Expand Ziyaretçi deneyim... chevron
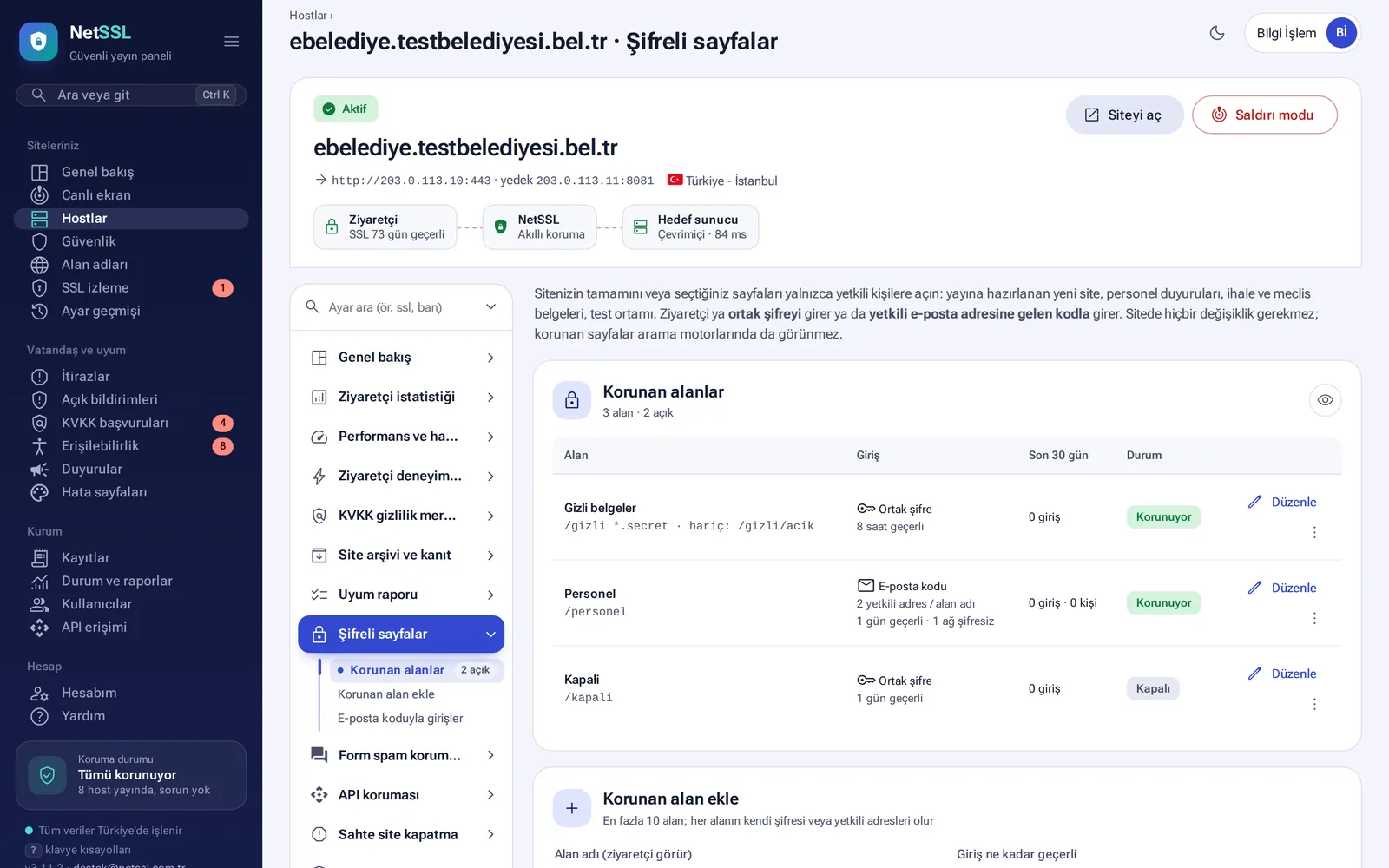The height and width of the screenshot is (868, 1389). (x=490, y=477)
